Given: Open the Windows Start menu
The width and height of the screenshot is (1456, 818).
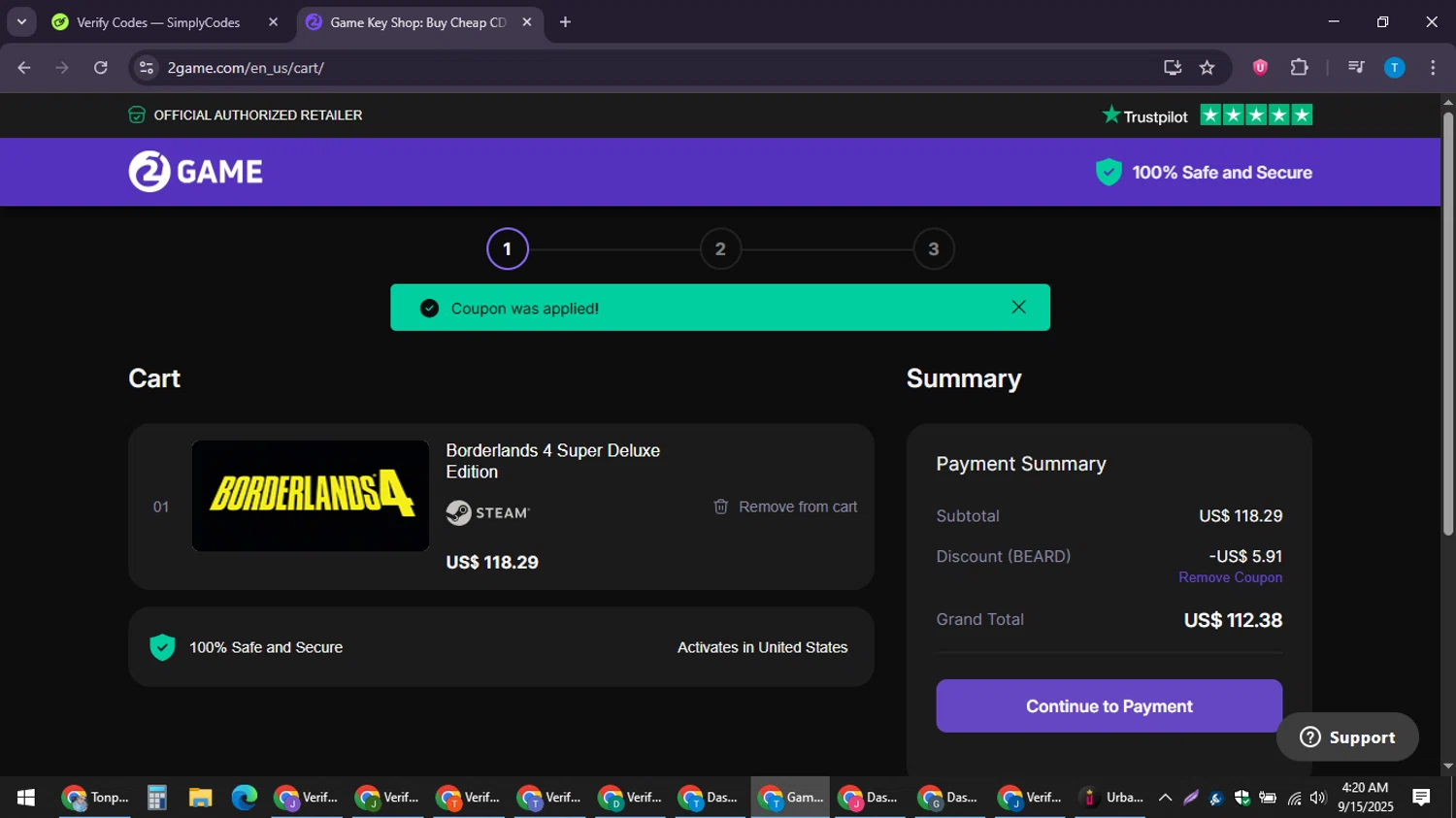Looking at the screenshot, I should pos(26,798).
